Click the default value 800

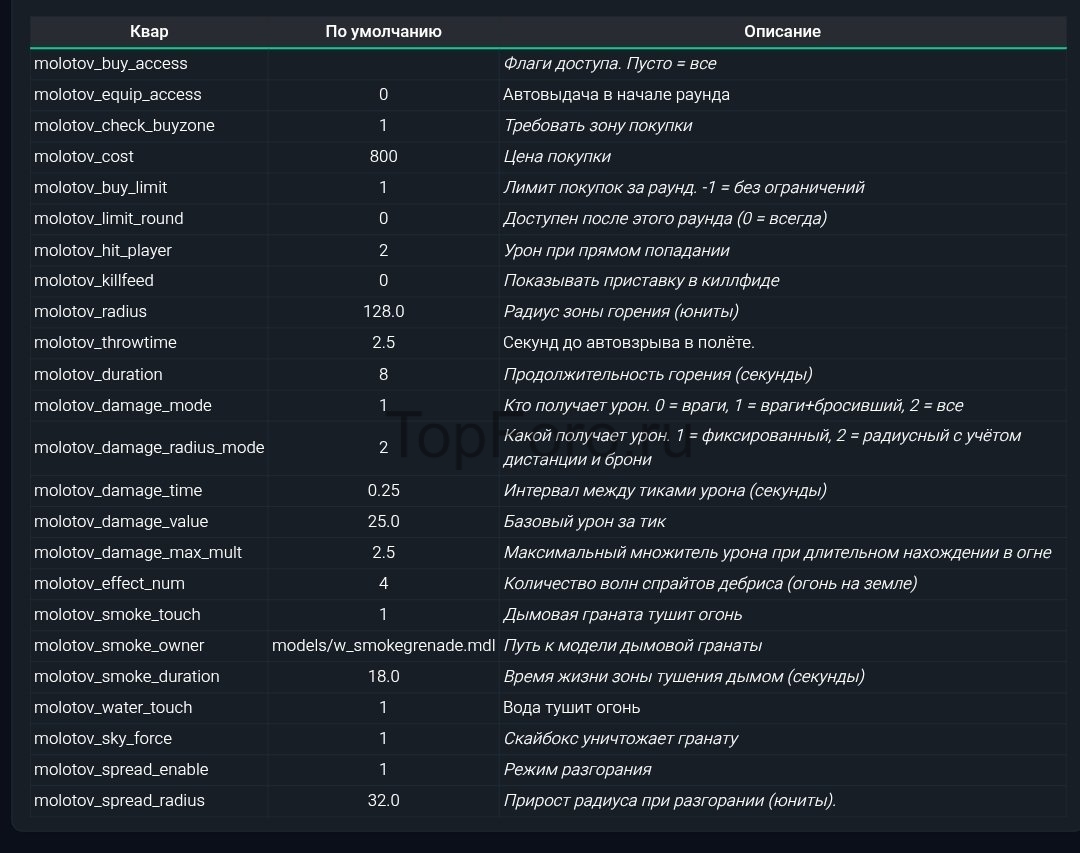384,156
